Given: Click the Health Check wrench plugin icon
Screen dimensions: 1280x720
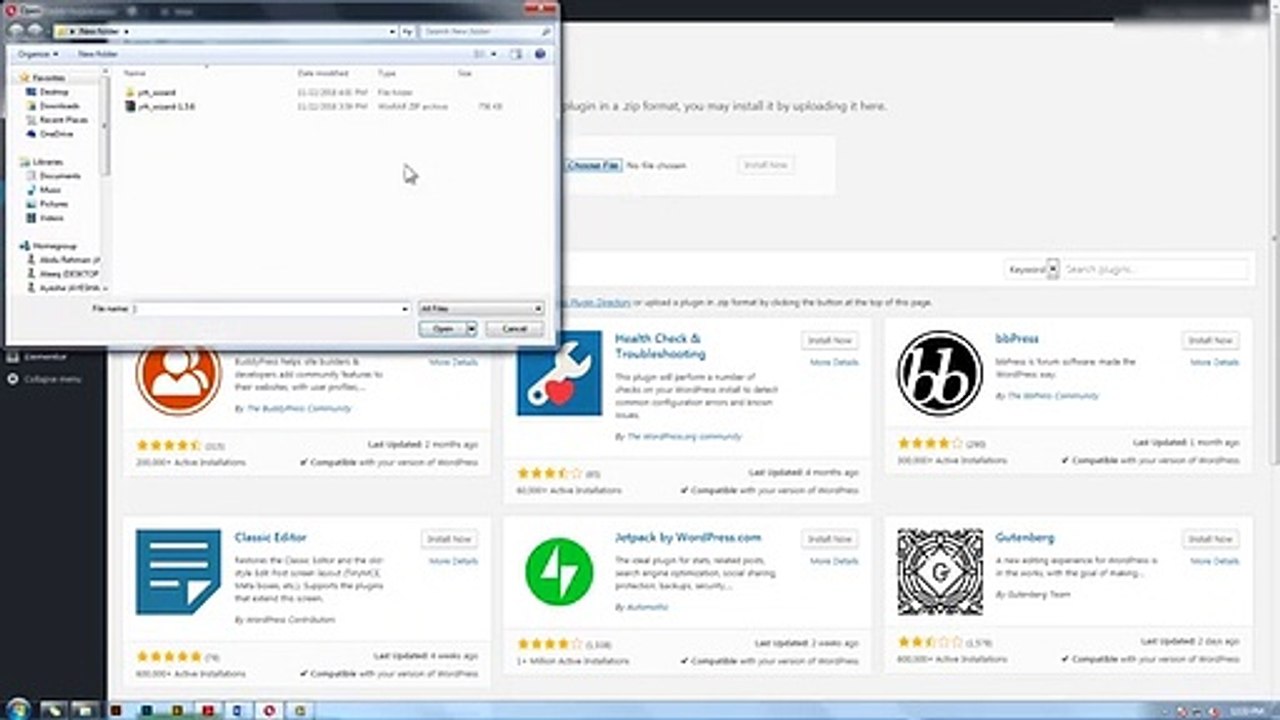Looking at the screenshot, I should click(x=559, y=373).
